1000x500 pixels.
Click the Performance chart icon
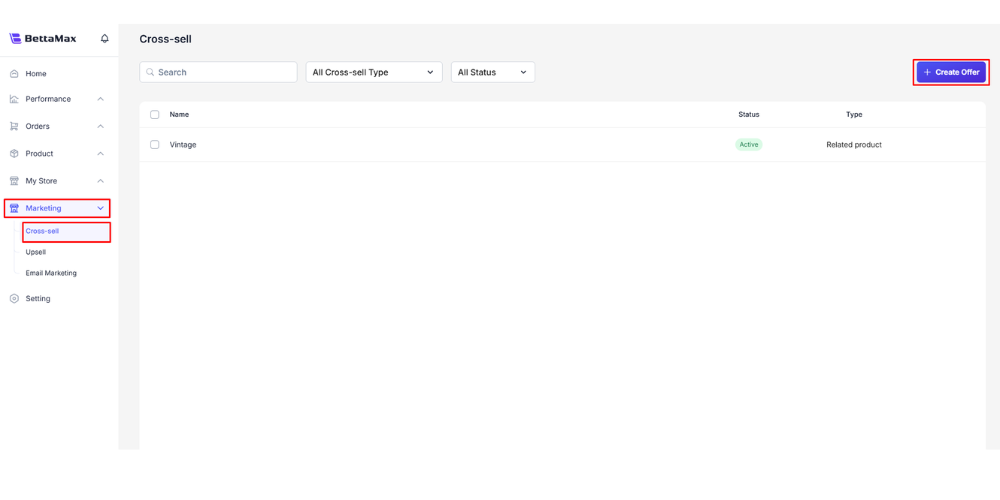(x=14, y=99)
